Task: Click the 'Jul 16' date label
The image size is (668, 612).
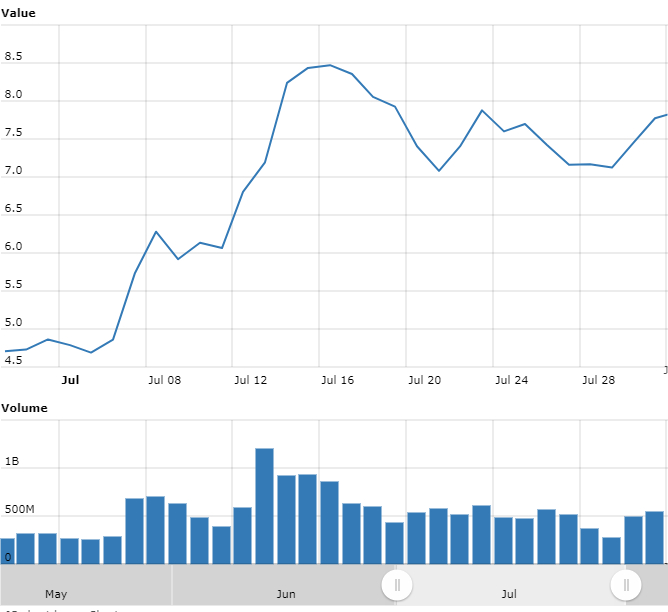Action: (337, 380)
